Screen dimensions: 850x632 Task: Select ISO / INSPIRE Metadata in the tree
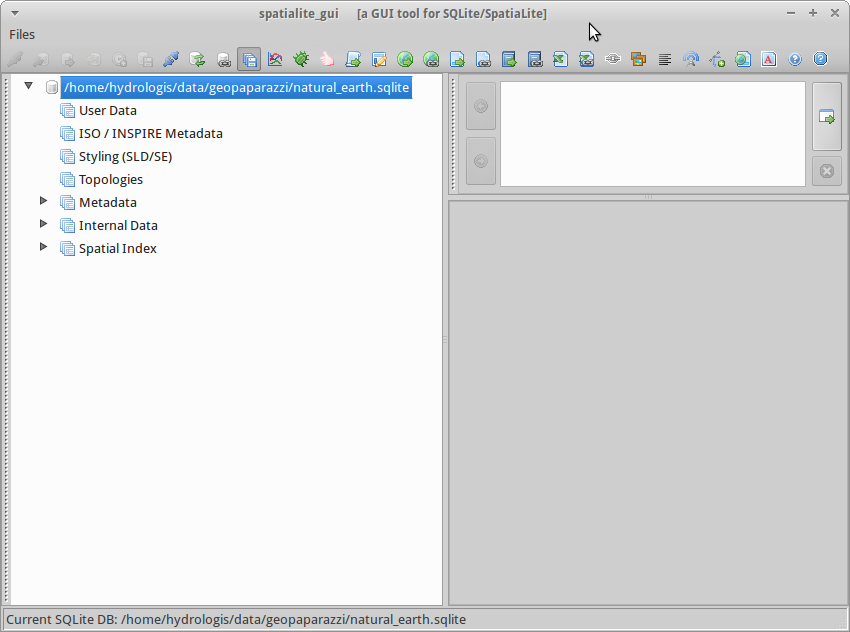(151, 133)
